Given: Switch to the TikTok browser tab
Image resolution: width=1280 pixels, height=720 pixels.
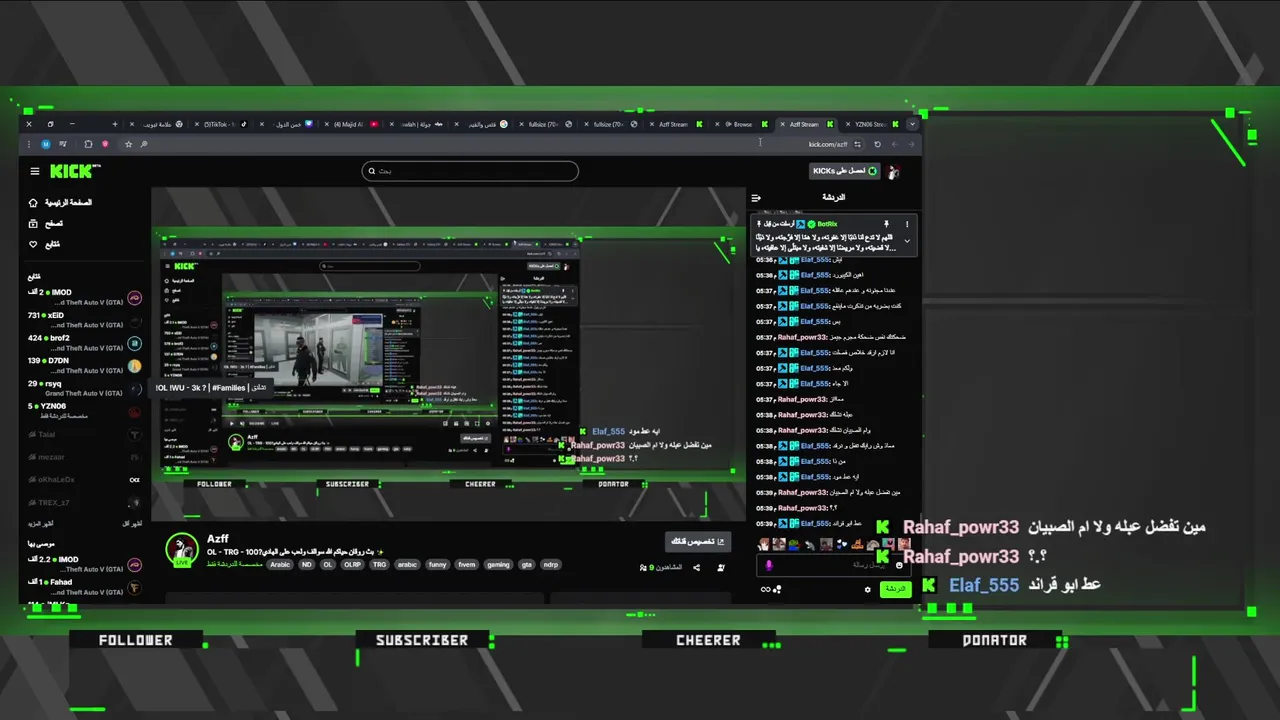Looking at the screenshot, I should coord(220,124).
